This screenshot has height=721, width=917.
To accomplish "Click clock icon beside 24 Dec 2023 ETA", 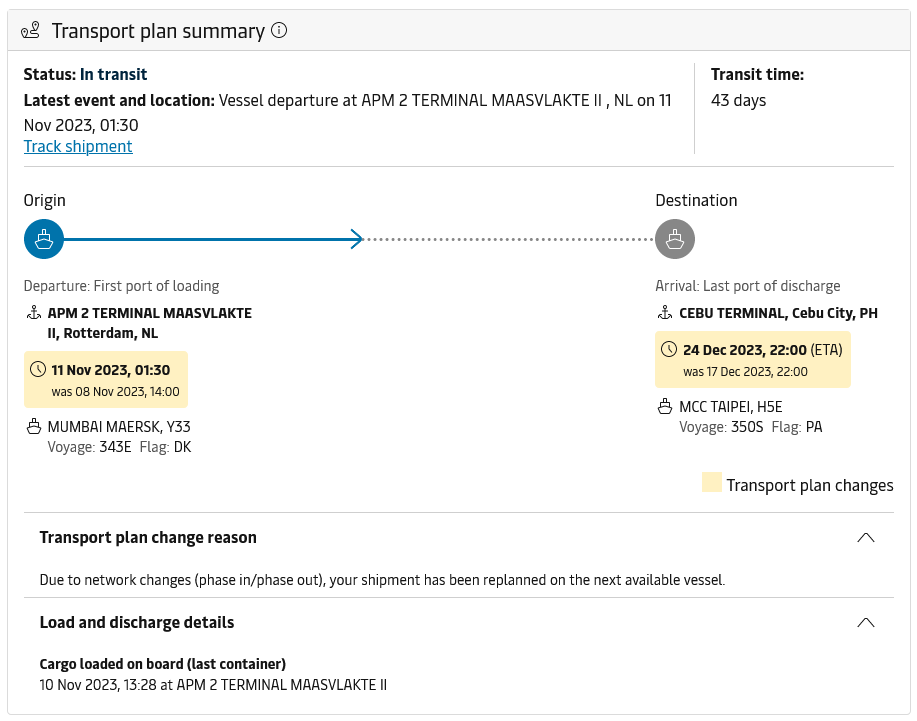I will tap(669, 350).
